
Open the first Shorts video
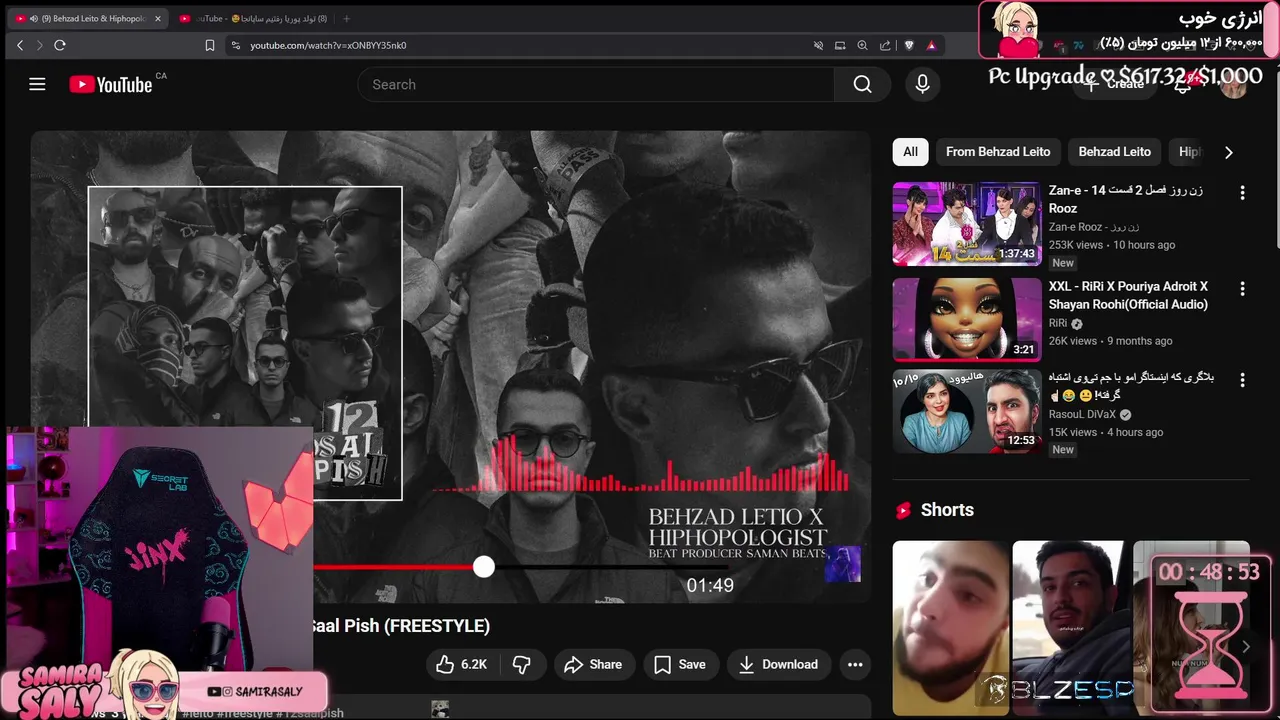pyautogui.click(x=950, y=628)
